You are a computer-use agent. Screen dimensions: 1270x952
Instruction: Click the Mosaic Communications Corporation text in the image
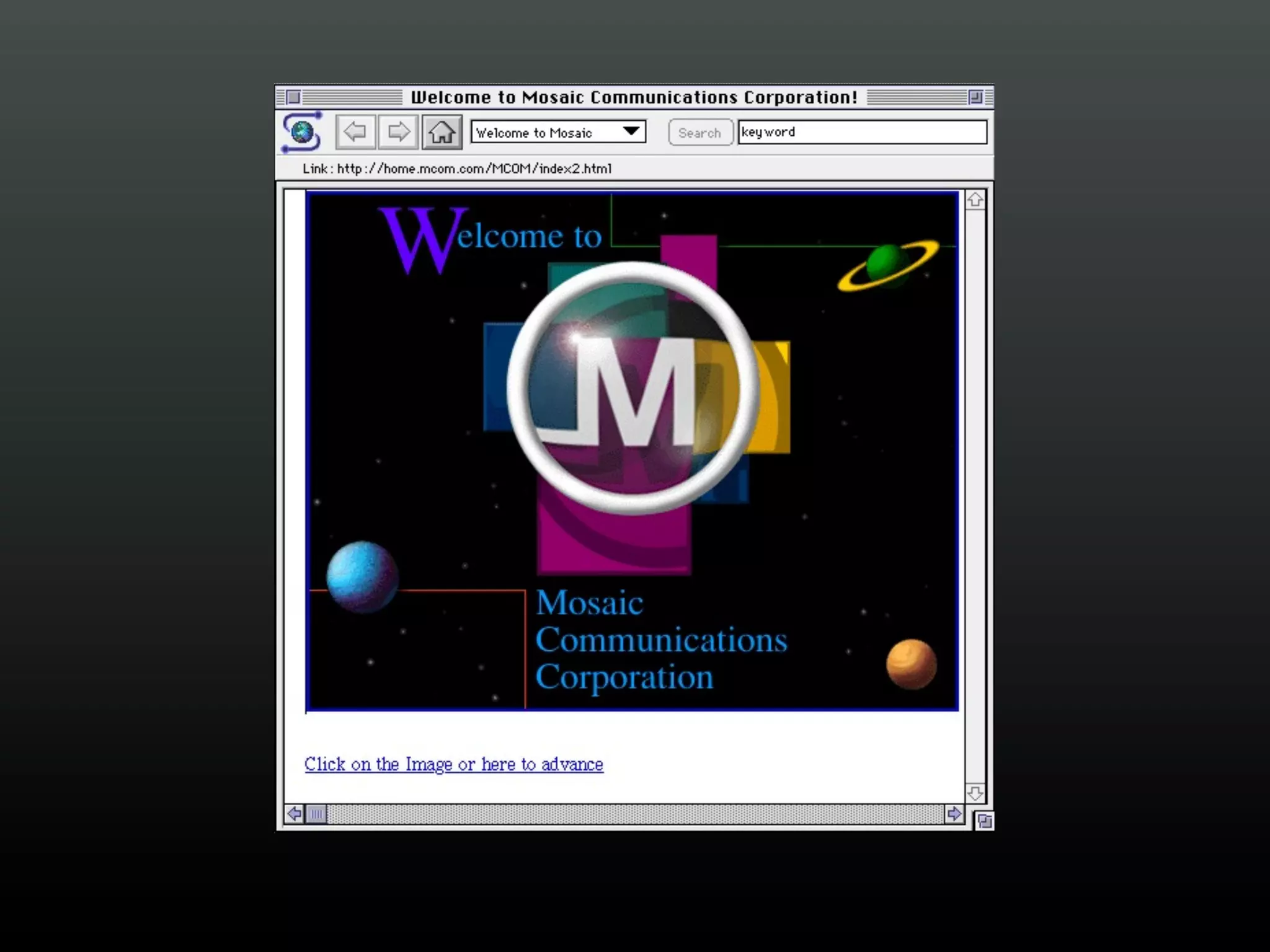tap(660, 640)
